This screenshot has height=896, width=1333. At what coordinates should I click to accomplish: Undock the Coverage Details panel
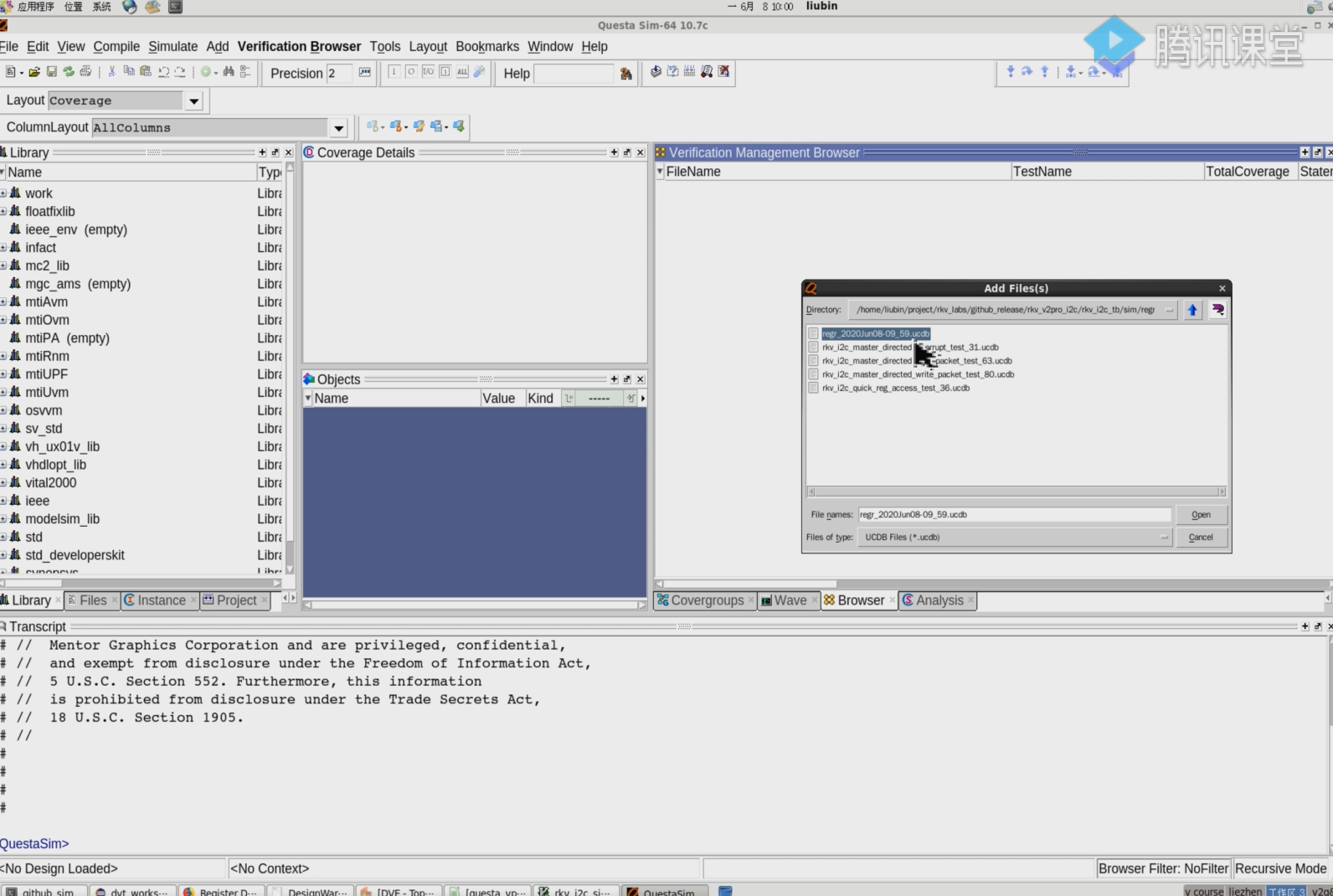pyautogui.click(x=627, y=152)
